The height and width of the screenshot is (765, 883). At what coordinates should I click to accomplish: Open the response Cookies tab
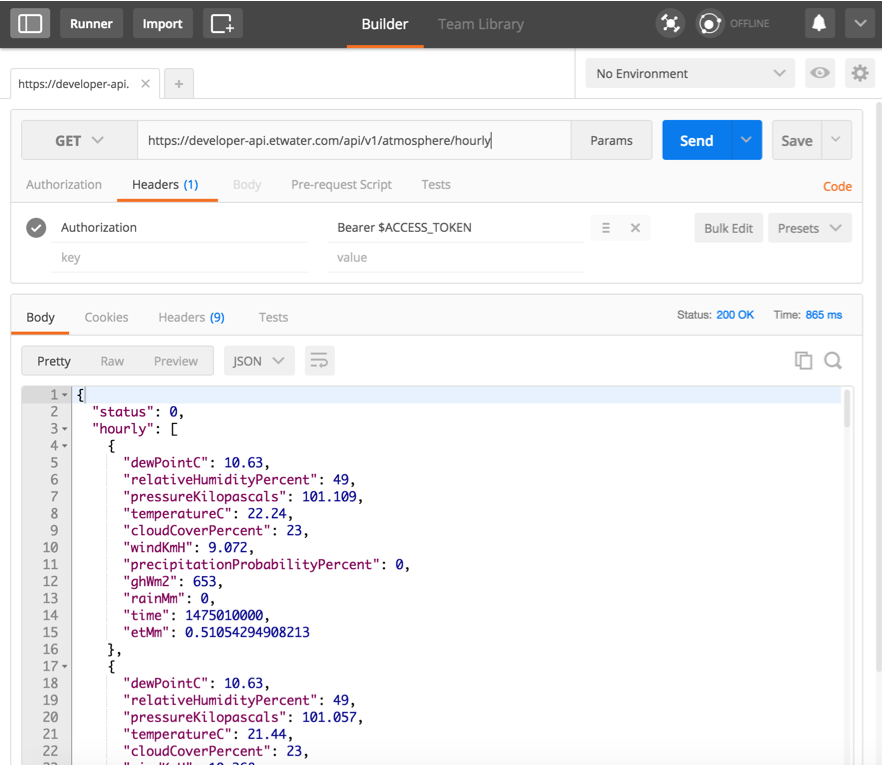[x=106, y=317]
